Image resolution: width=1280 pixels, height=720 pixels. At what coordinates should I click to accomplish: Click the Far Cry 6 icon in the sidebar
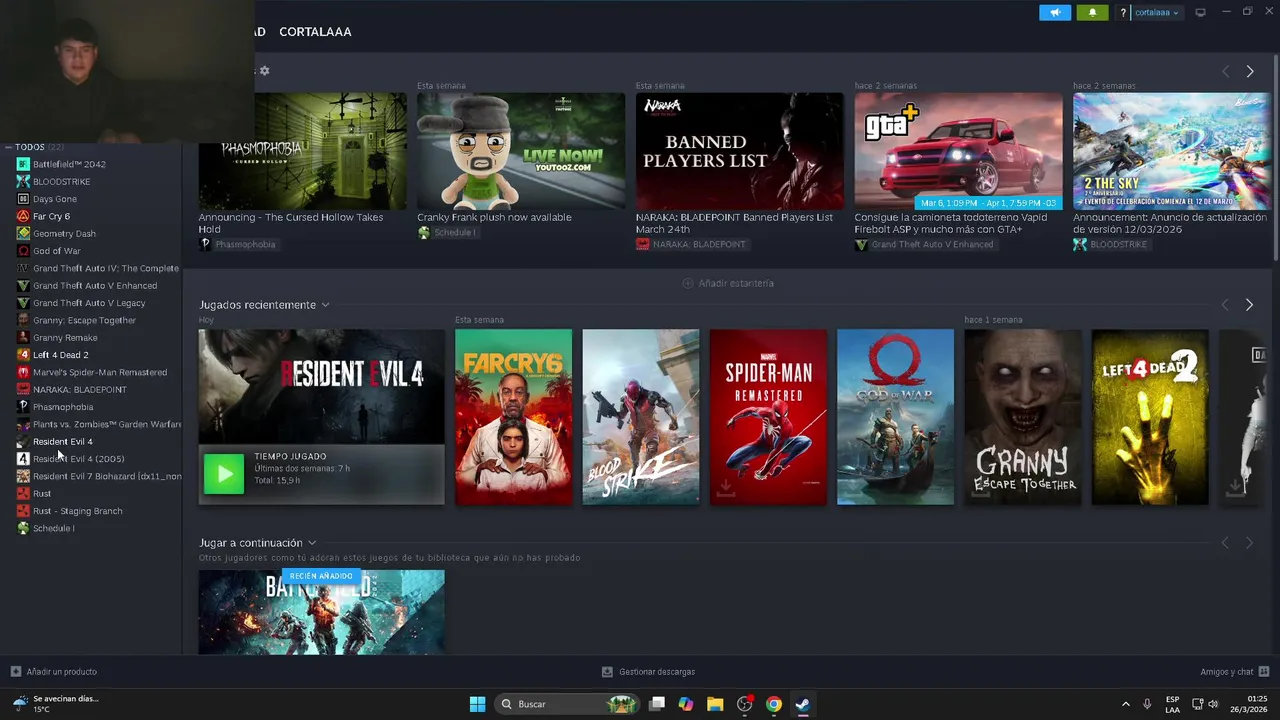pos(23,216)
